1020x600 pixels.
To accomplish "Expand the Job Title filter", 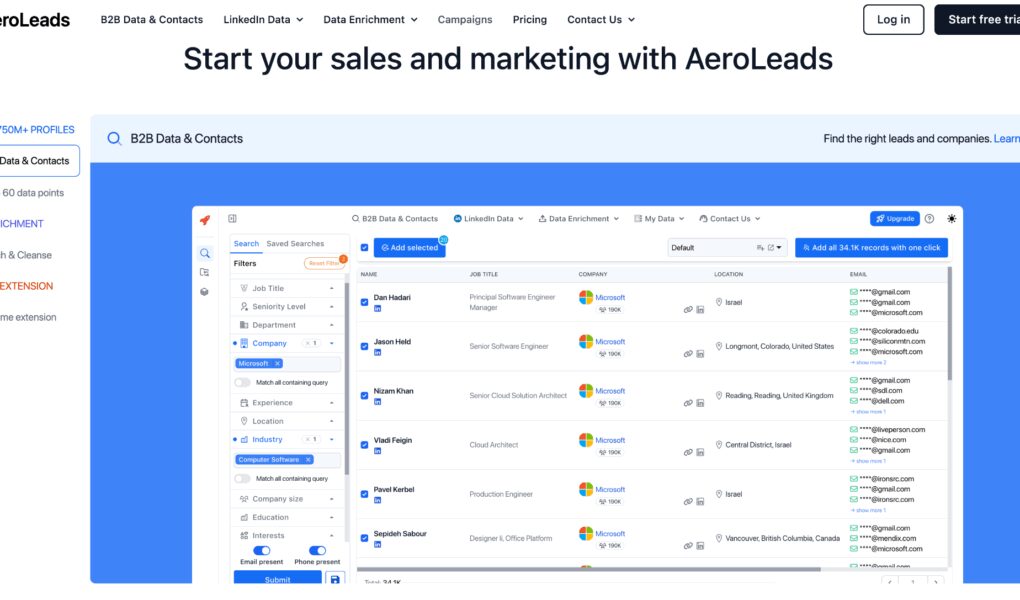I will click(x=287, y=288).
